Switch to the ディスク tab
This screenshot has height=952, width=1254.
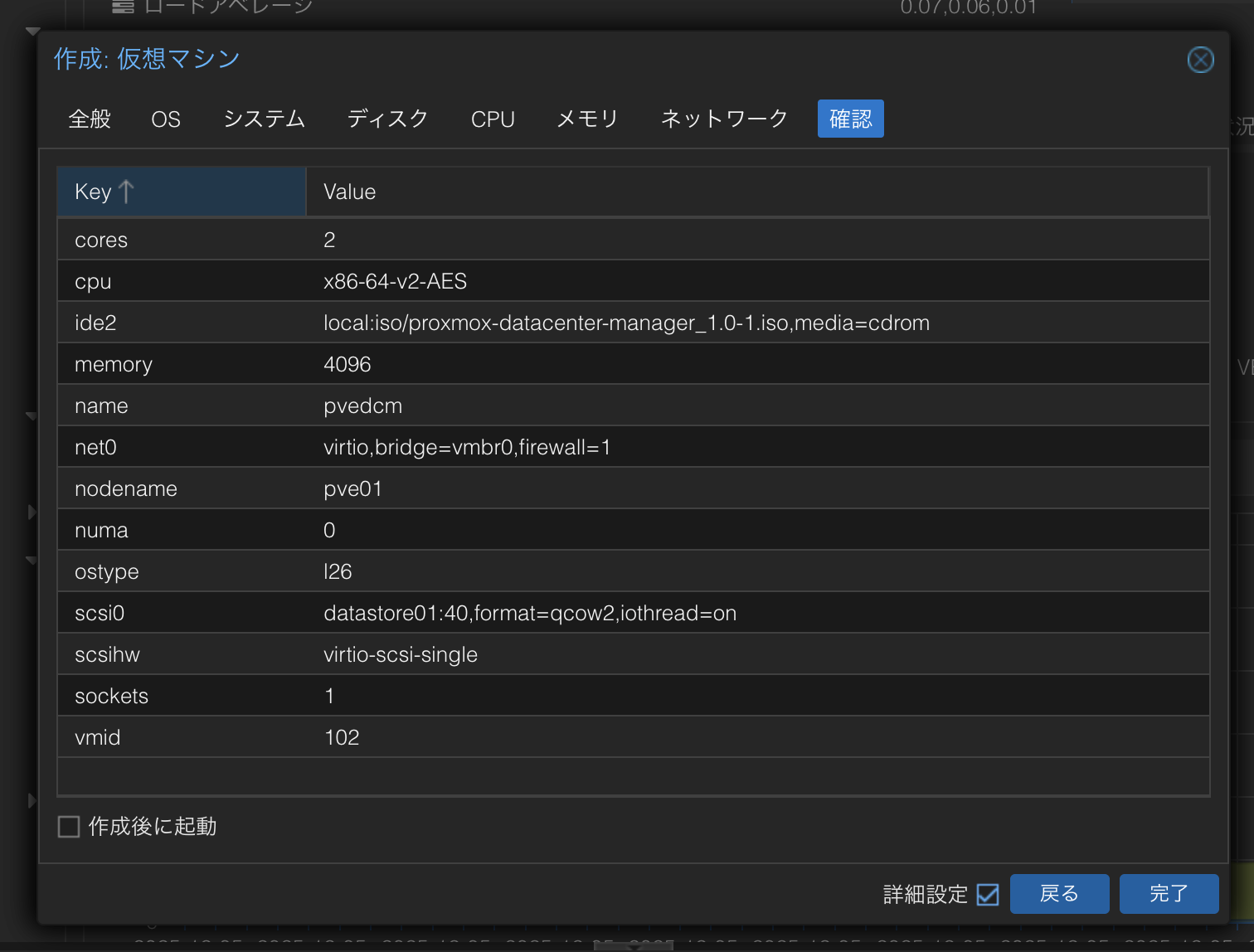(387, 119)
